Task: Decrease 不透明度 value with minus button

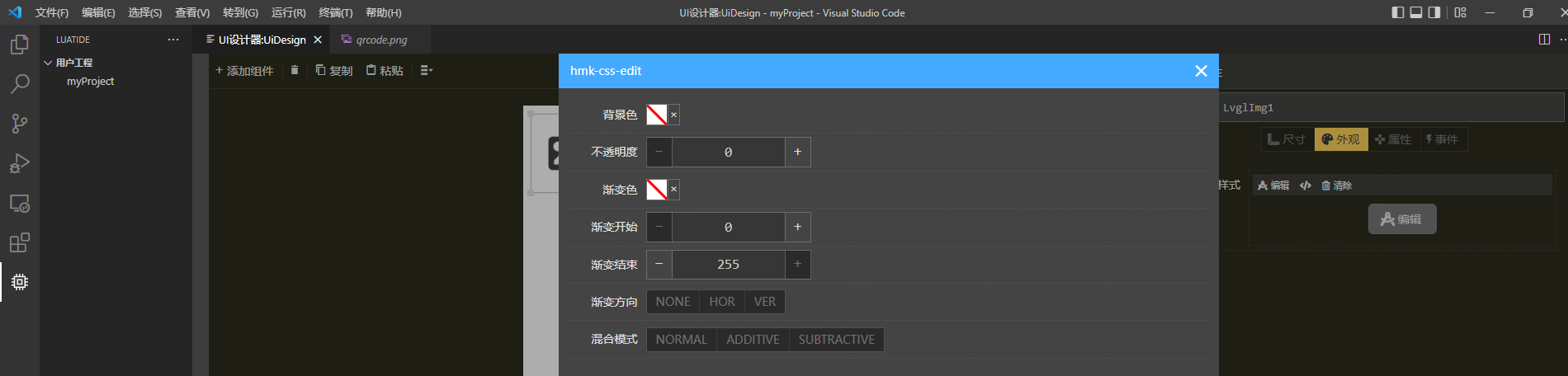Action: tap(659, 153)
